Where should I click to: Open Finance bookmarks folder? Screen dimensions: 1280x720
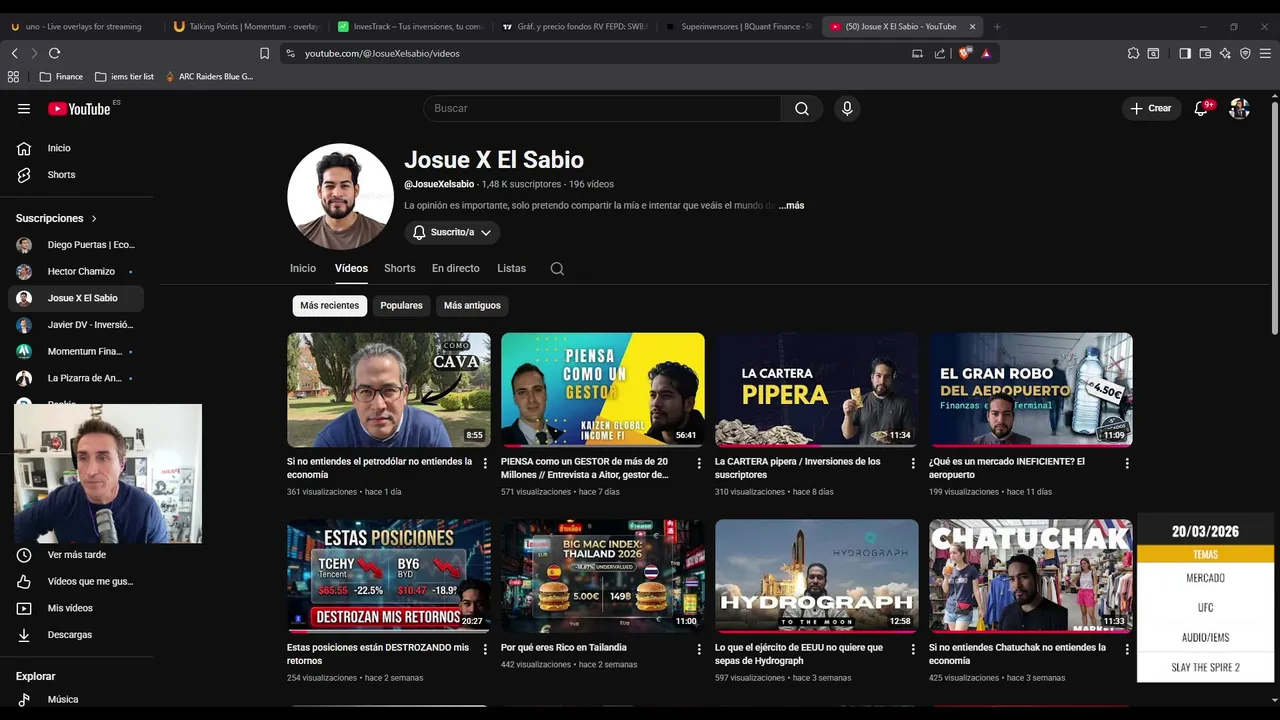click(x=61, y=76)
